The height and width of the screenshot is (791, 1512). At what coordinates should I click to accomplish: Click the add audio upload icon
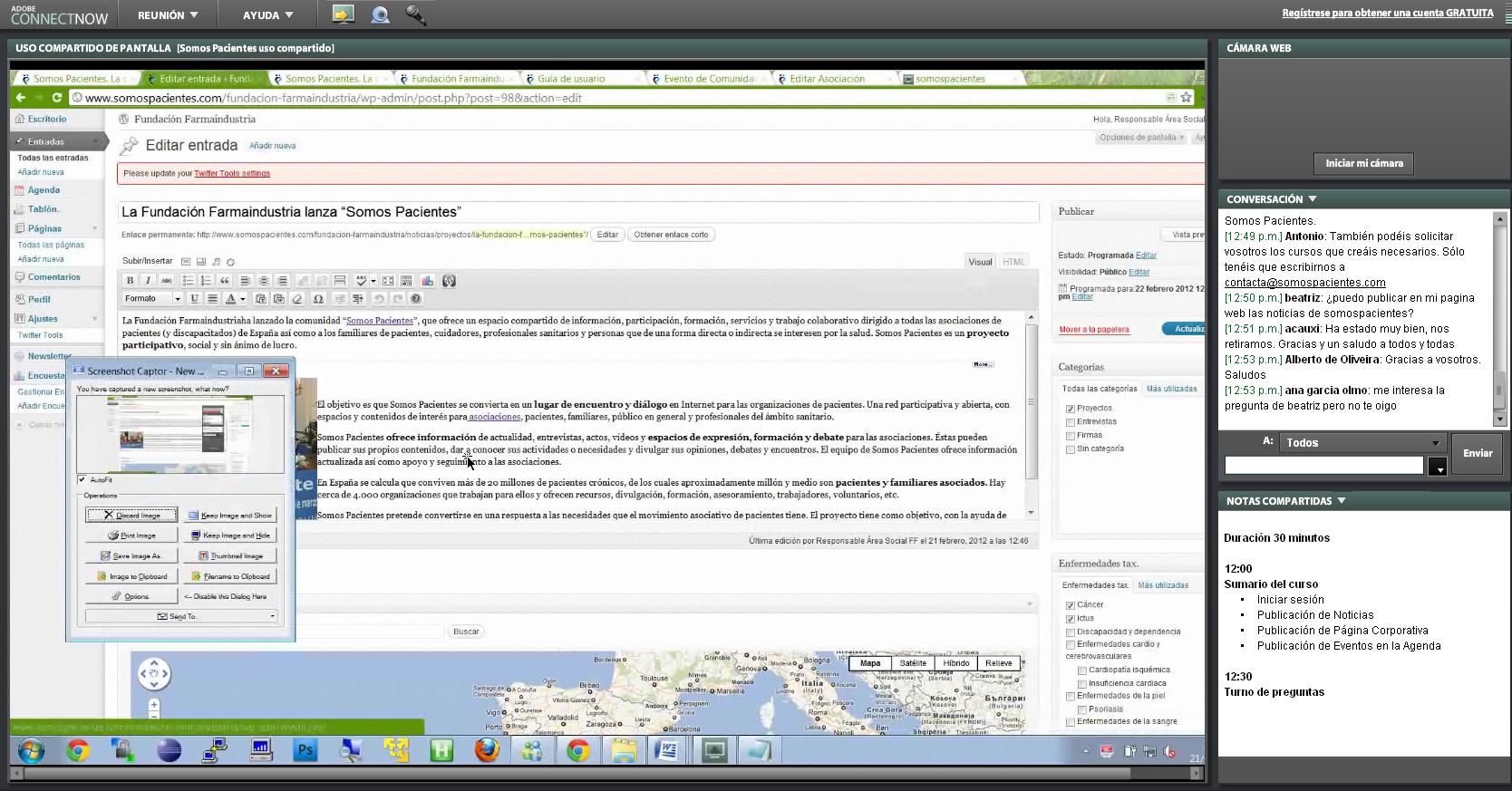click(x=216, y=262)
